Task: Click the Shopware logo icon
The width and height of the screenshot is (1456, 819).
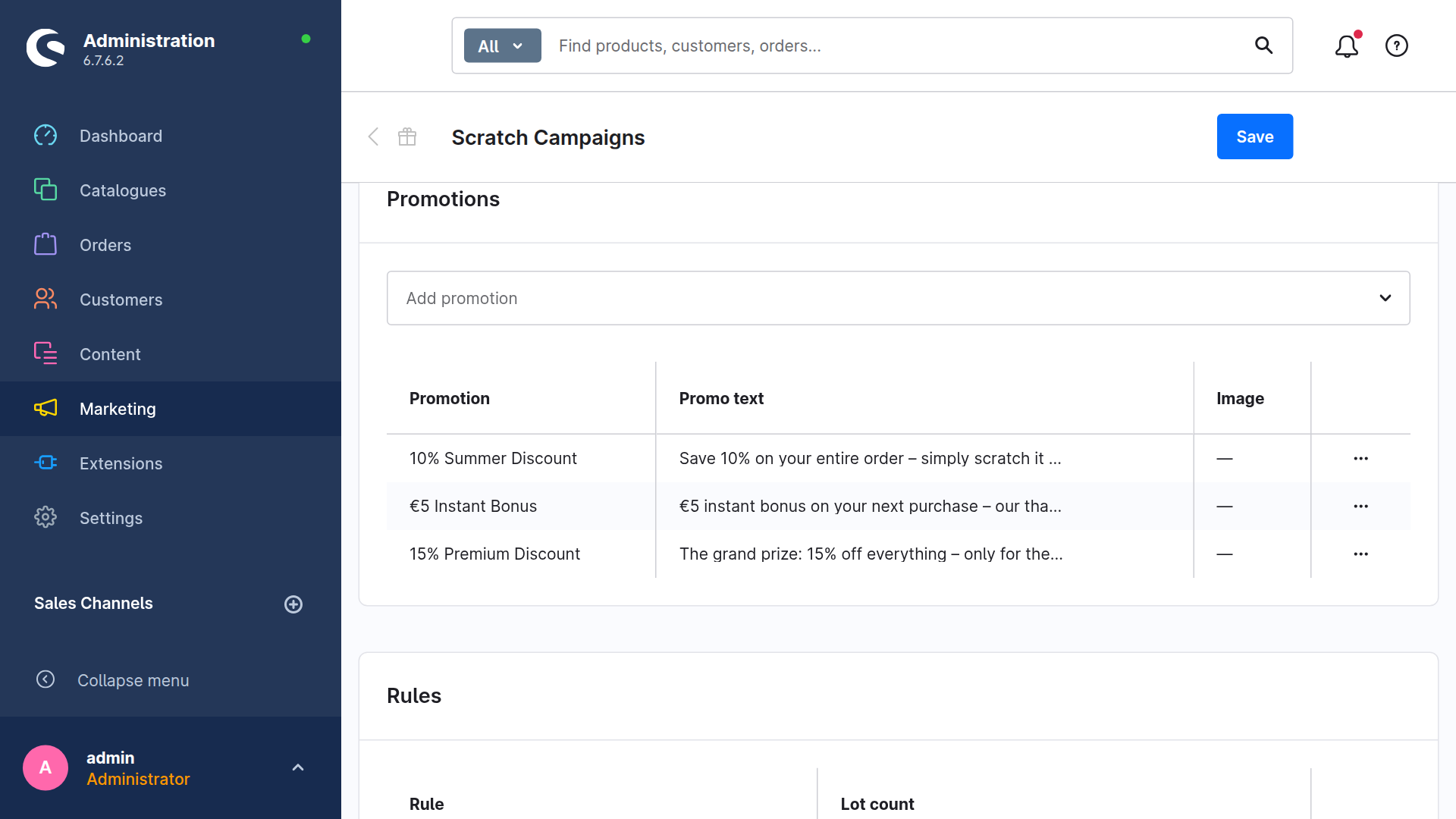Action: 45,48
